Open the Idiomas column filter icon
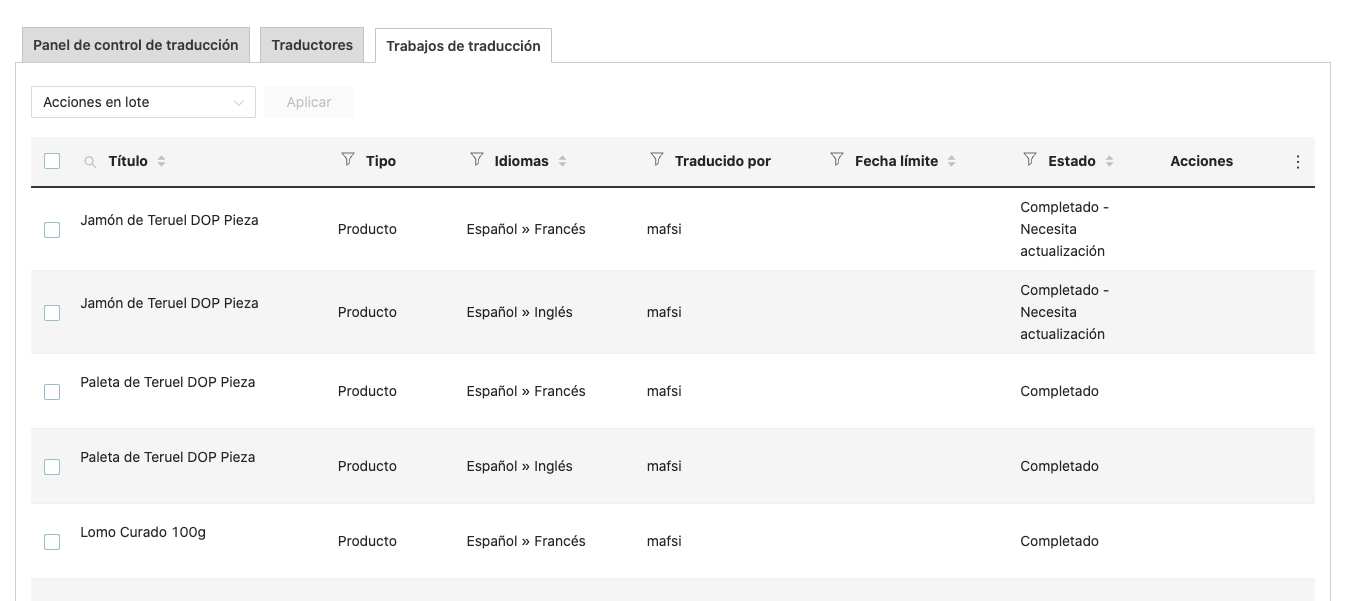Viewport: 1345px width, 601px height. pos(477,160)
